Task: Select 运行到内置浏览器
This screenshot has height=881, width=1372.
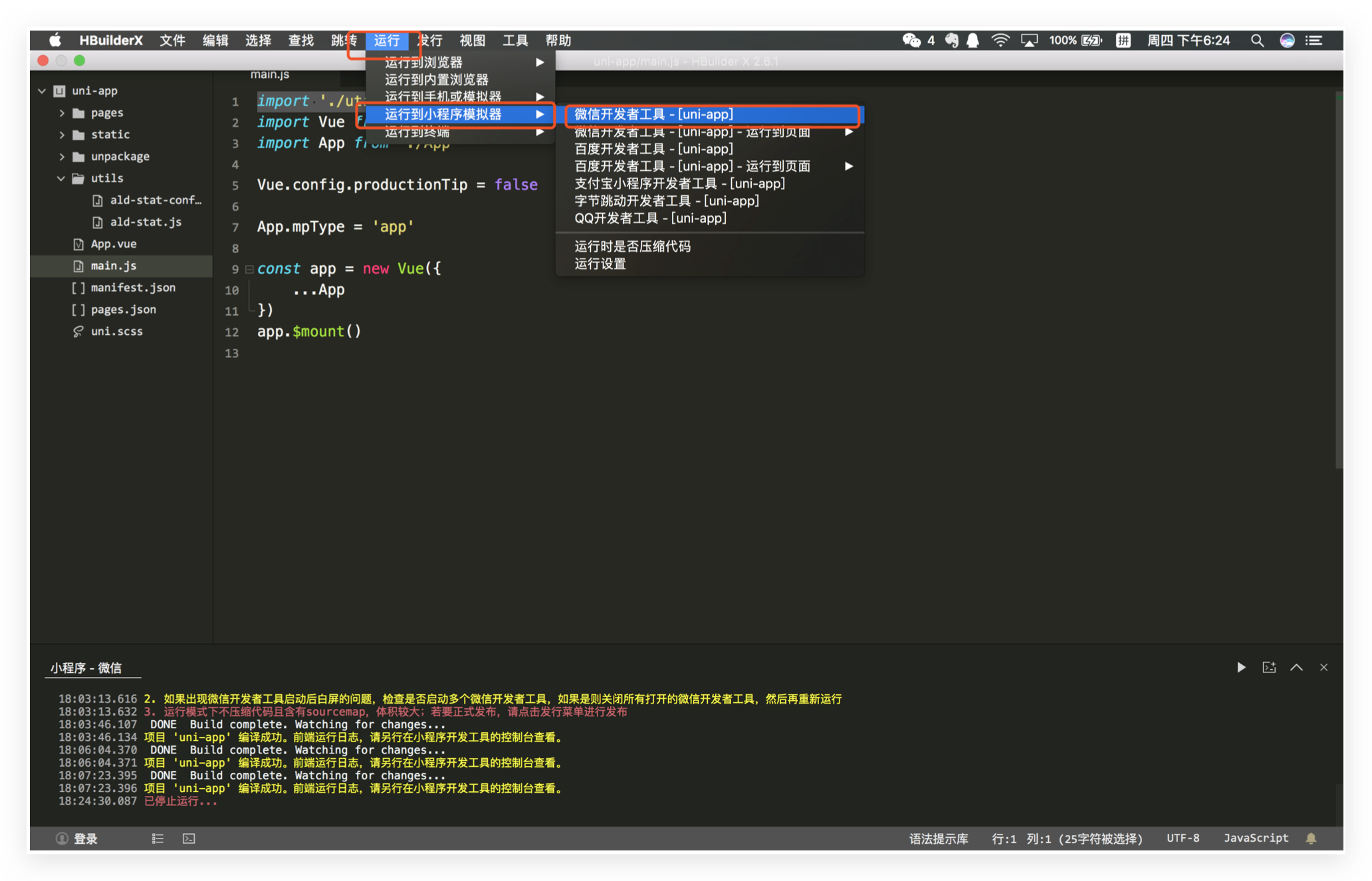Action: coord(460,80)
